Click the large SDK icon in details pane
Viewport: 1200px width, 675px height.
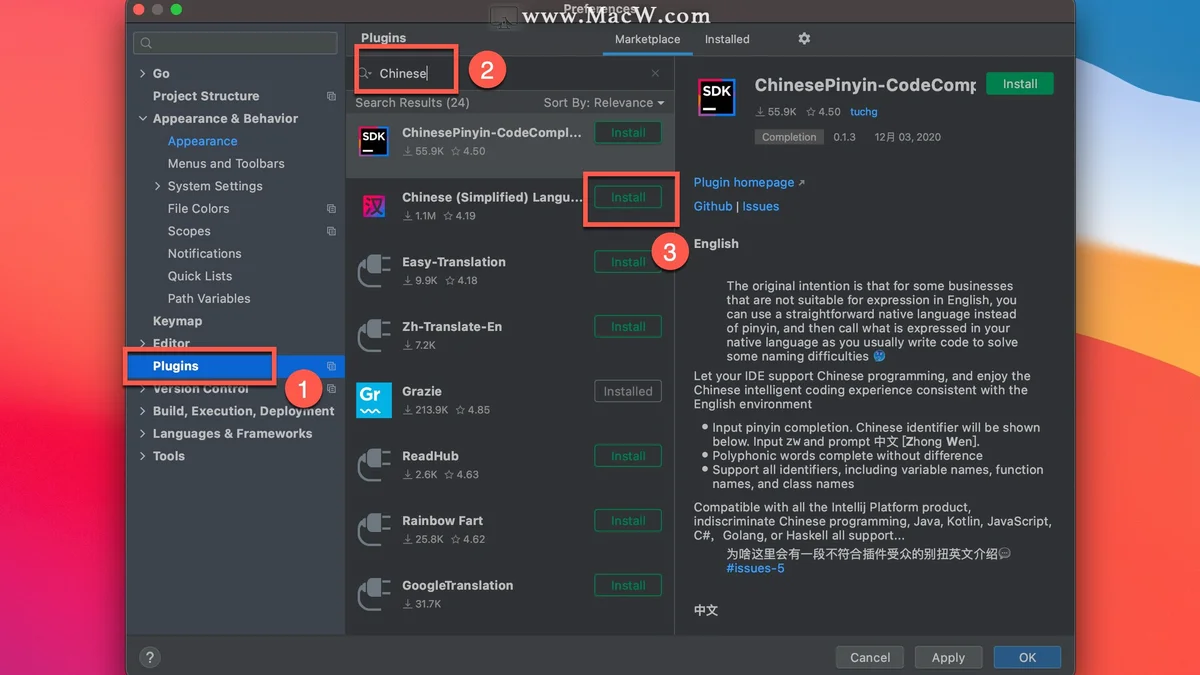(x=716, y=98)
